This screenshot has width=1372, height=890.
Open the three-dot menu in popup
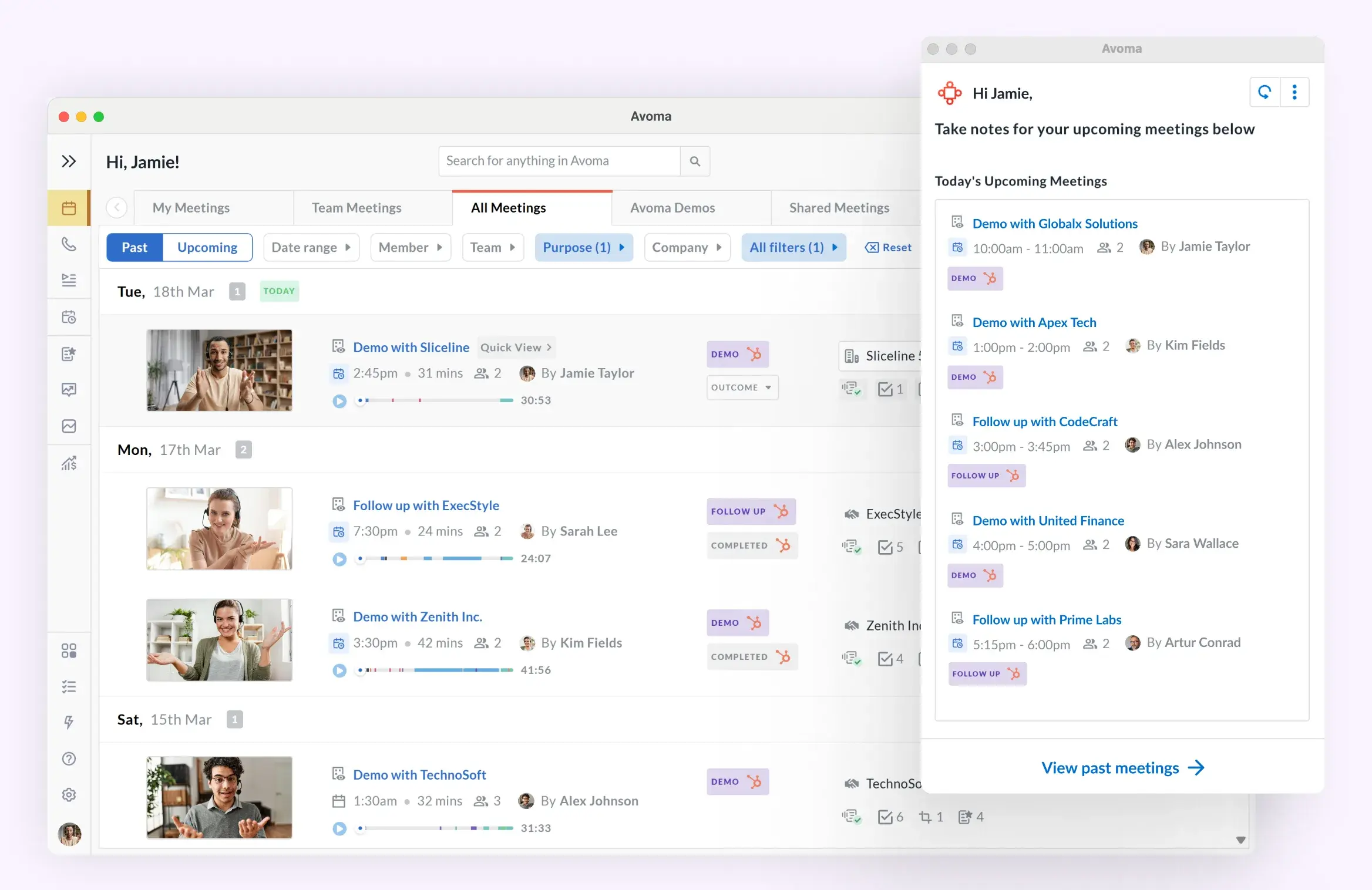tap(1294, 92)
